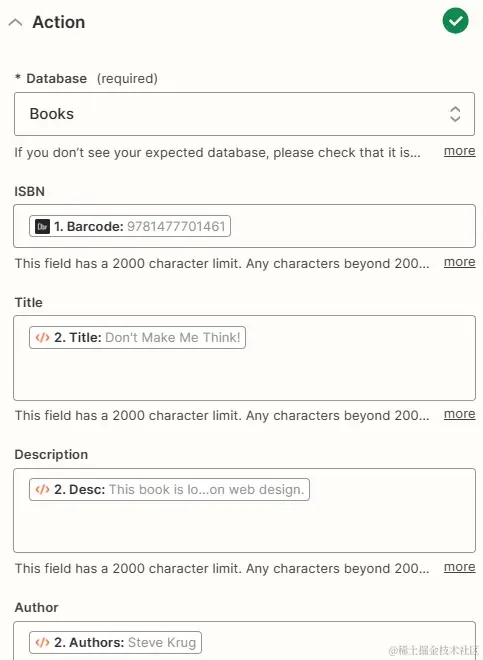Expand 'more' link under Title field
The image size is (483, 660).
(x=459, y=414)
